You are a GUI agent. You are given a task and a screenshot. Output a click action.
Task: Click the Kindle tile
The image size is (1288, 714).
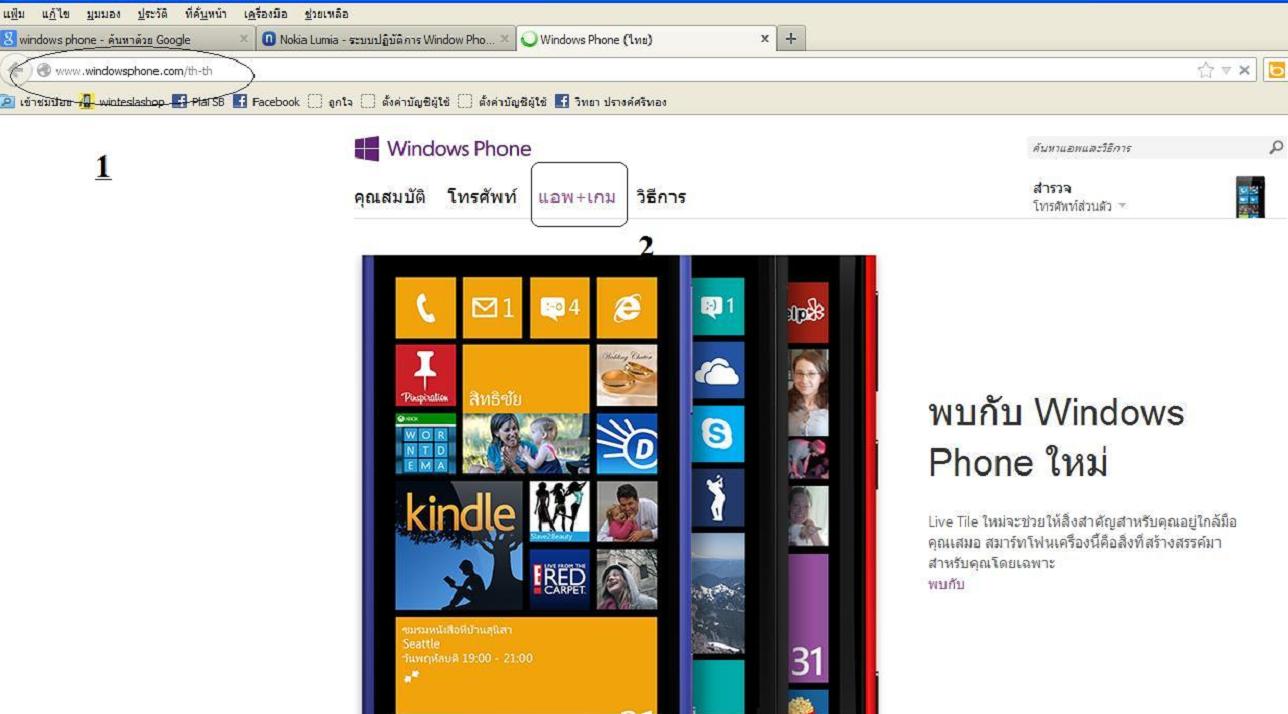[459, 545]
